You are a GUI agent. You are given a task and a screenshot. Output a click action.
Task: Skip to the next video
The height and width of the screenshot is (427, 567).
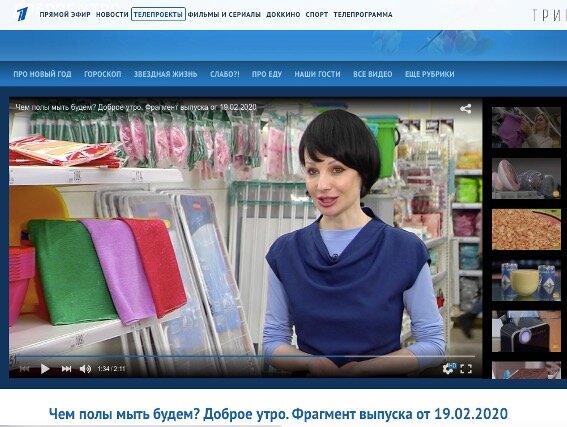click(66, 369)
